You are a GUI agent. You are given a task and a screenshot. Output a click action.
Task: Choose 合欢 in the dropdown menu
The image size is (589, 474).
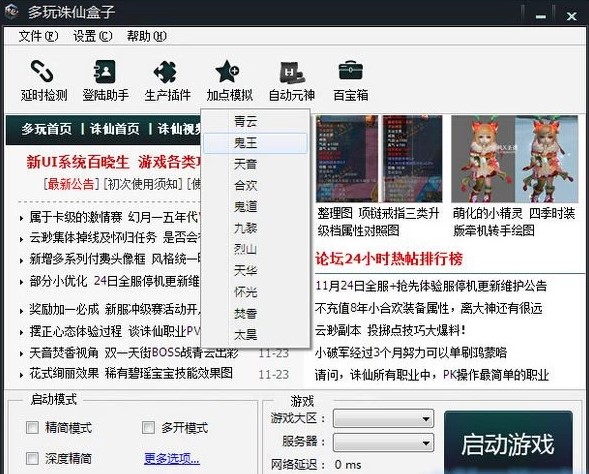(x=255, y=186)
